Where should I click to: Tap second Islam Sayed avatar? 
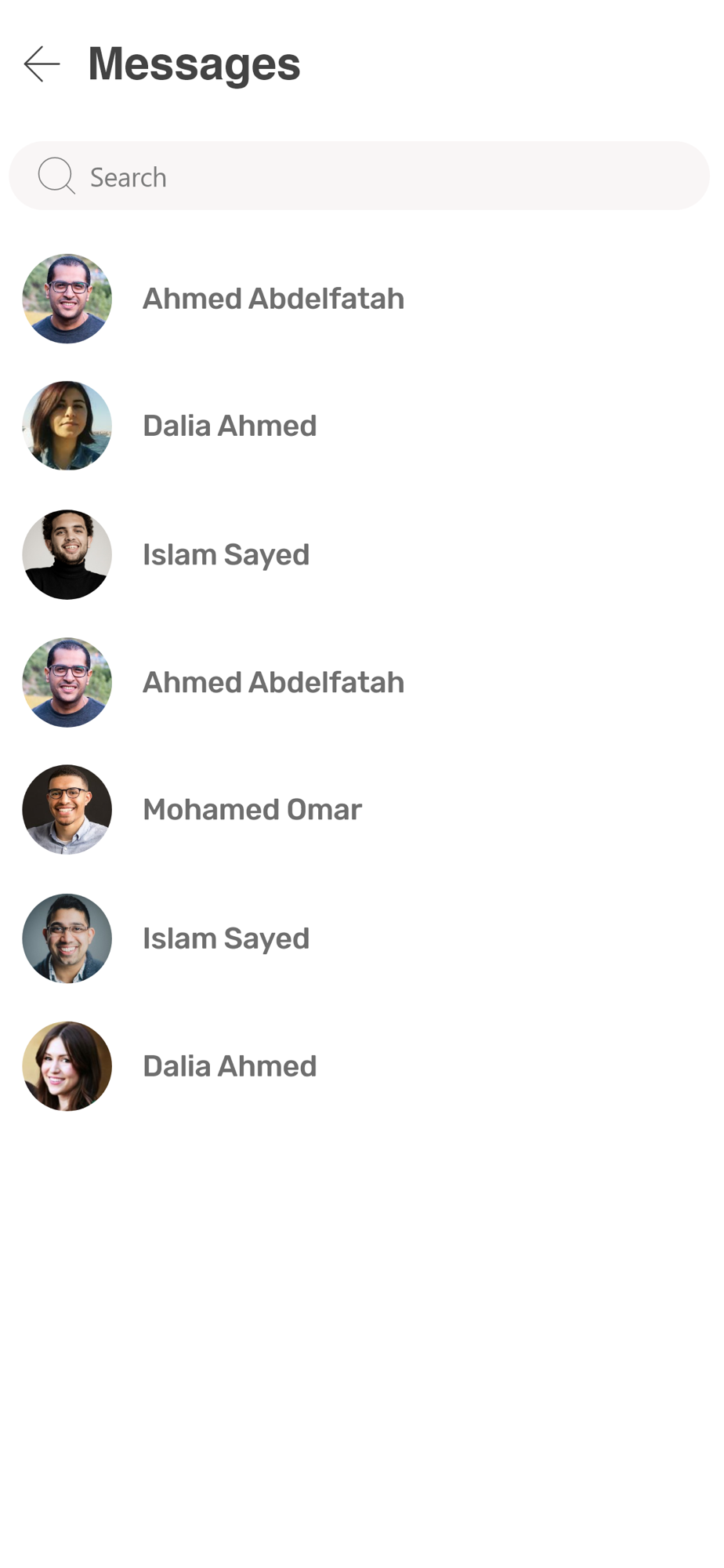[67, 938]
